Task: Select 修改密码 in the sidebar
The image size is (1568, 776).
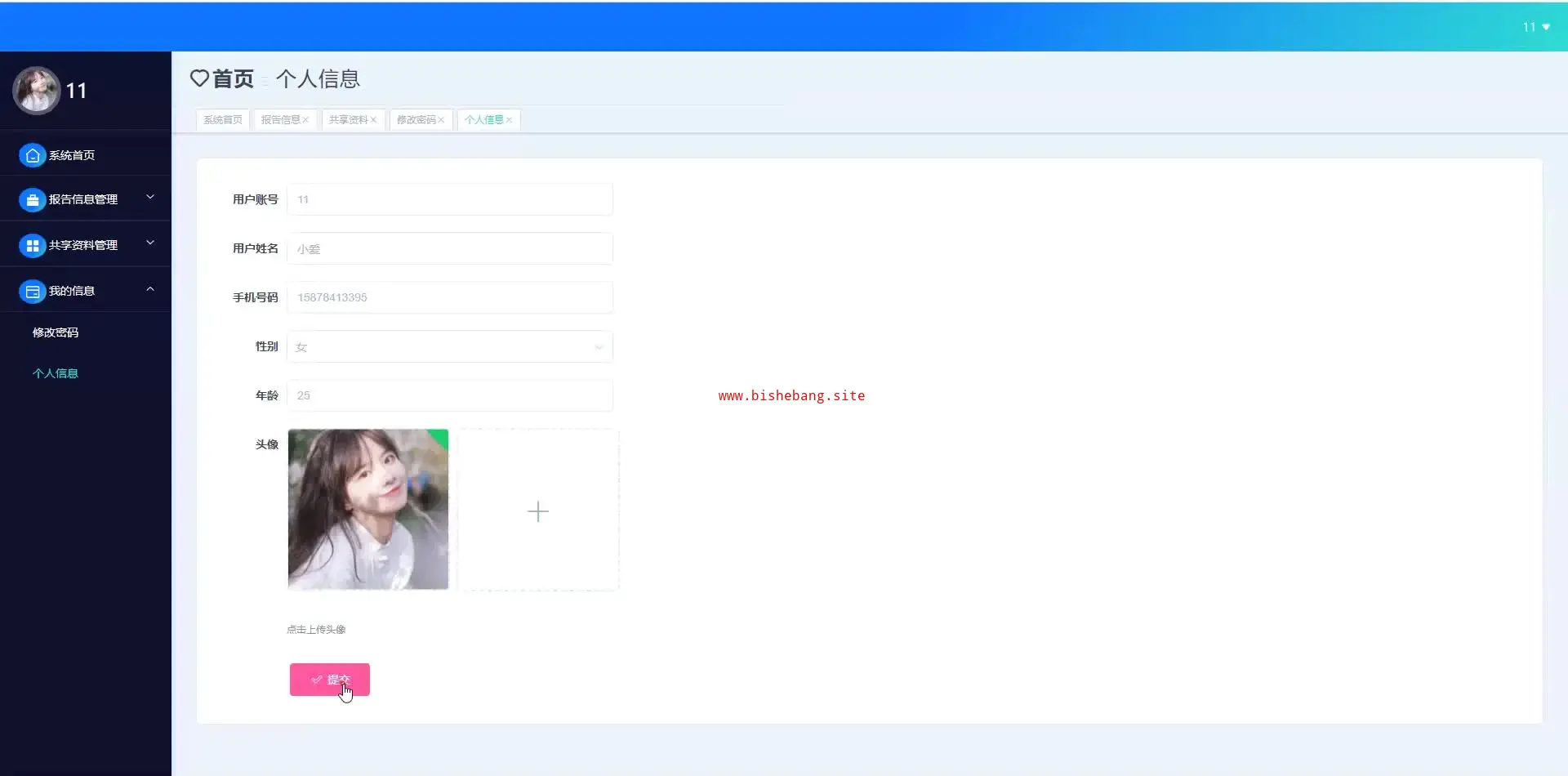Action: coord(56,332)
